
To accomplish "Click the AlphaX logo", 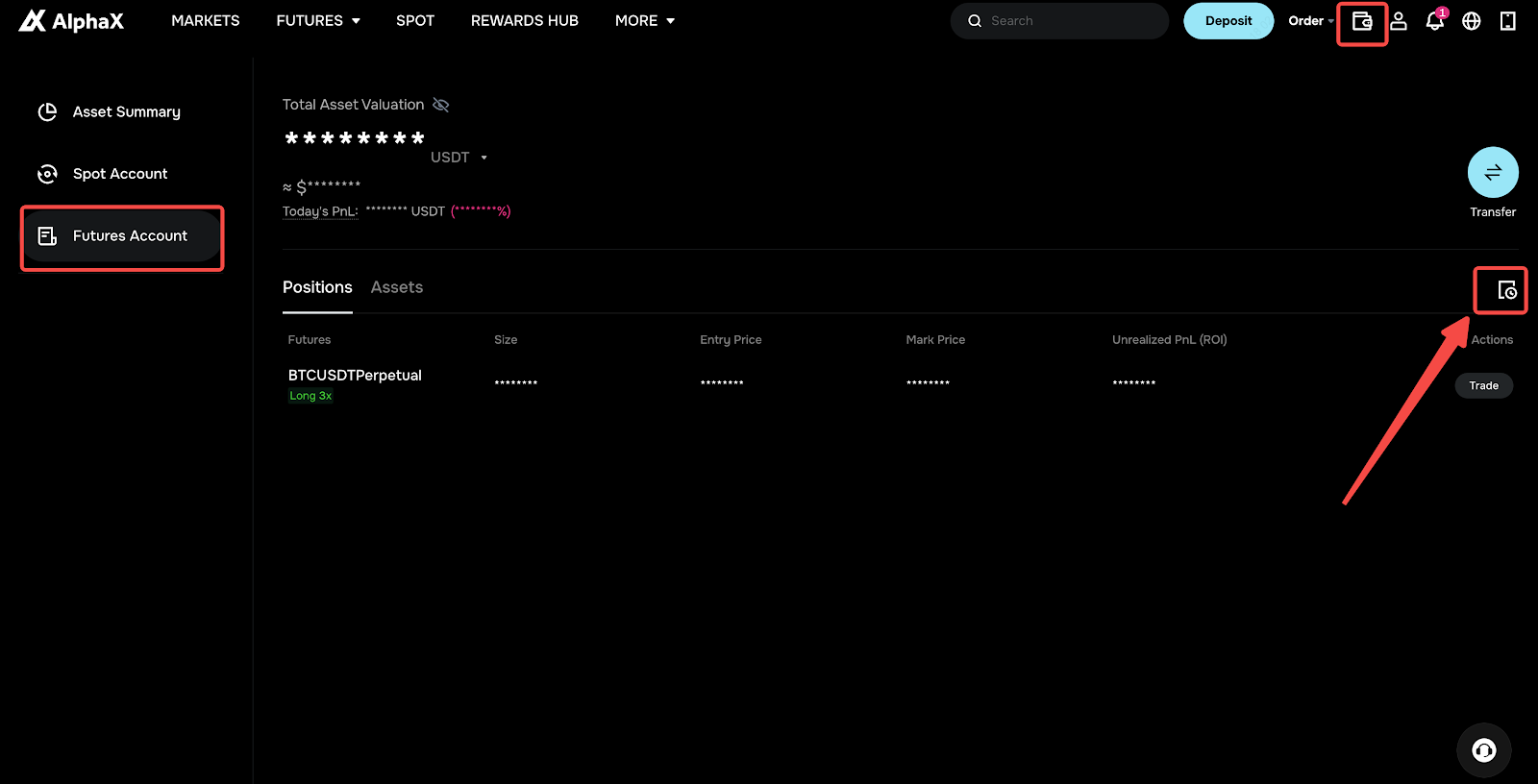I will [71, 20].
